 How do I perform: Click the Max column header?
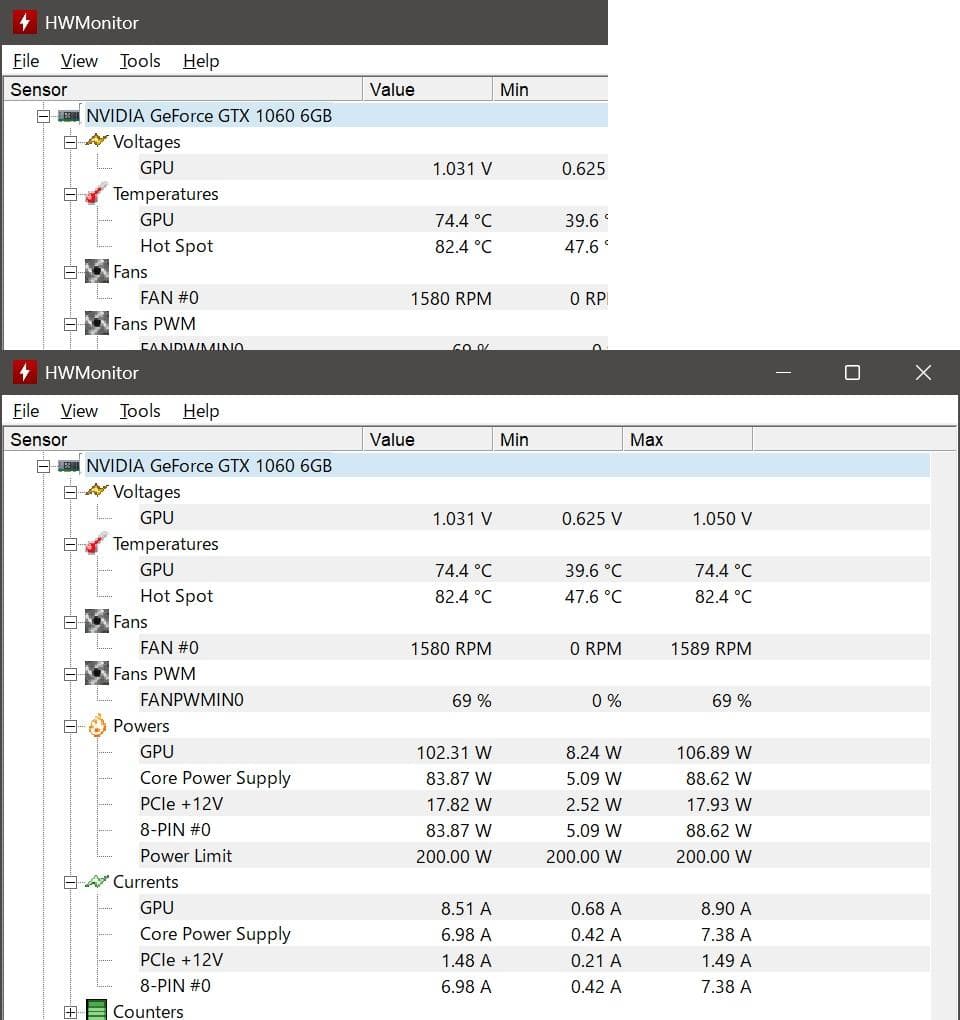pos(687,439)
